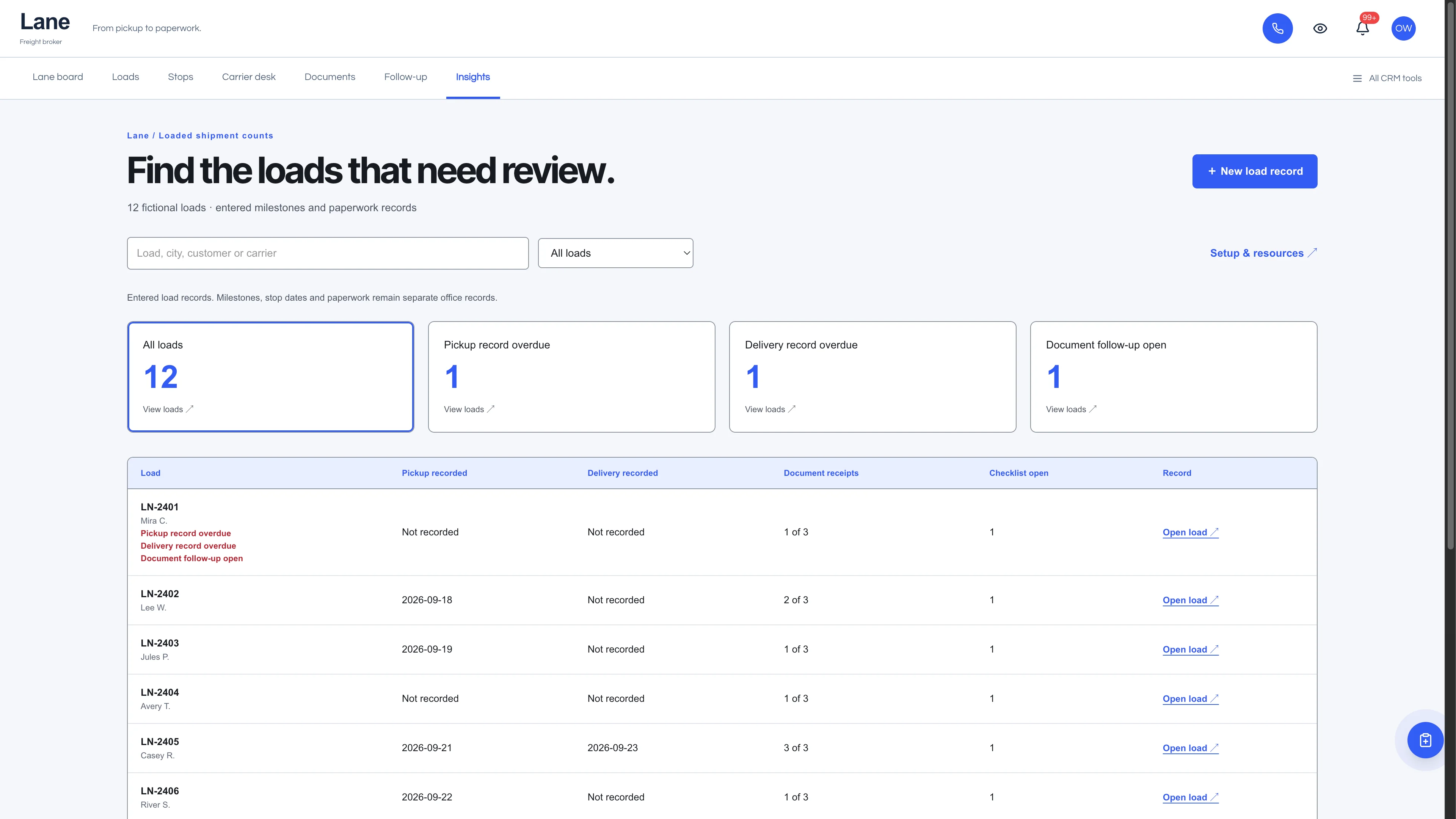Open load link for LN-2404
This screenshot has width=1456, height=819.
coord(1190,698)
